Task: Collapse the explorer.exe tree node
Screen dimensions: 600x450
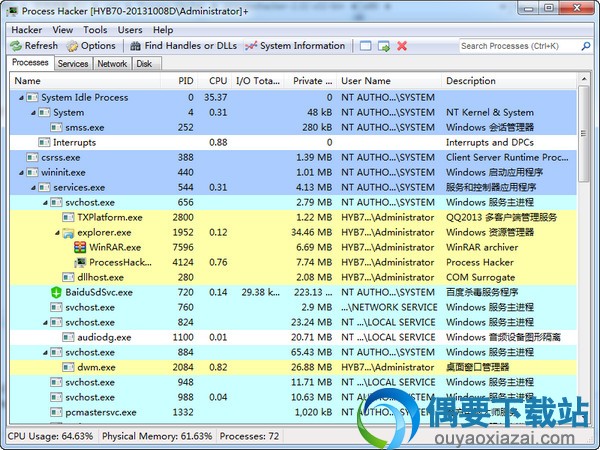Action: (x=57, y=233)
